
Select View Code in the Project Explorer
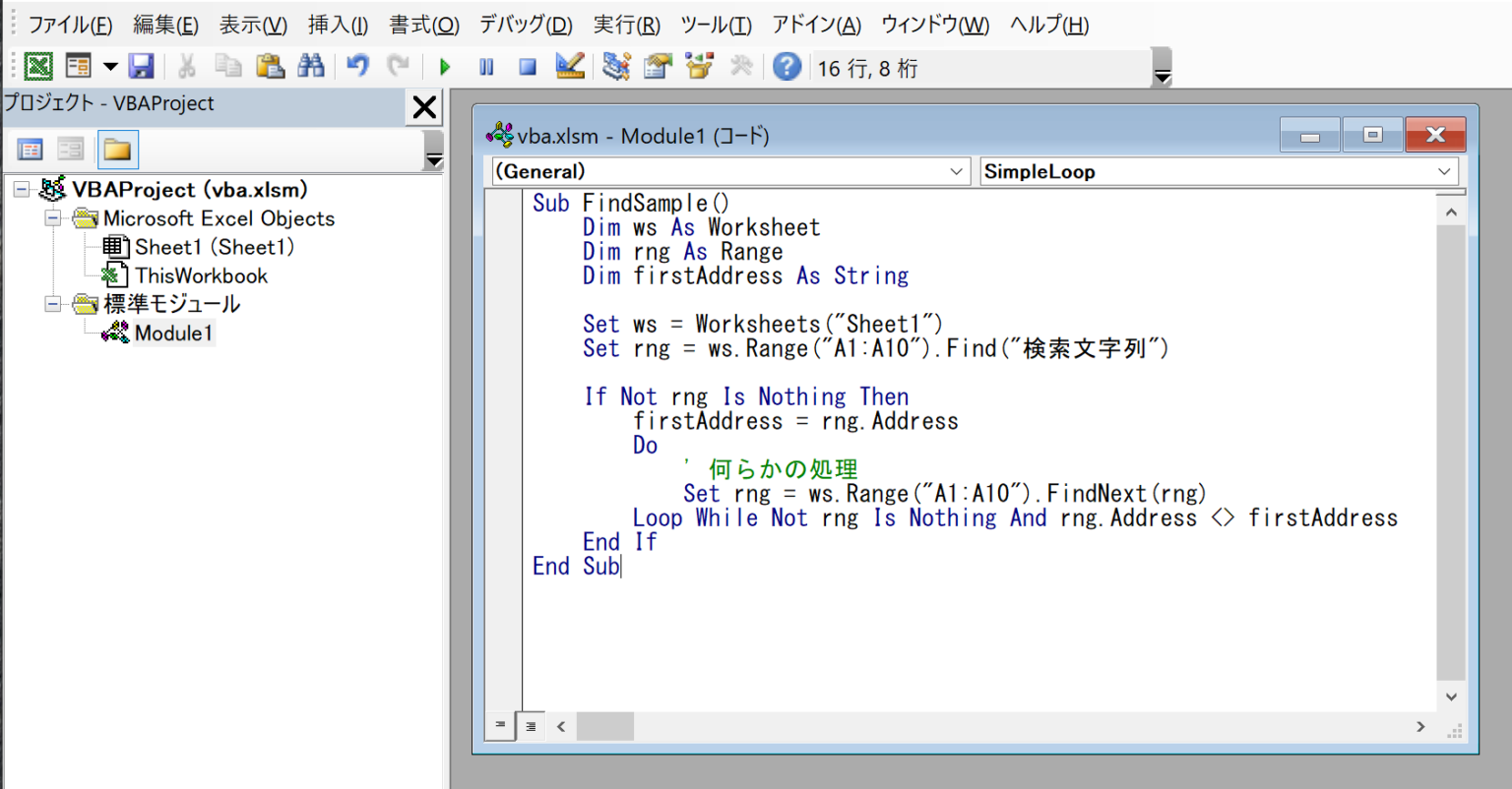31,149
